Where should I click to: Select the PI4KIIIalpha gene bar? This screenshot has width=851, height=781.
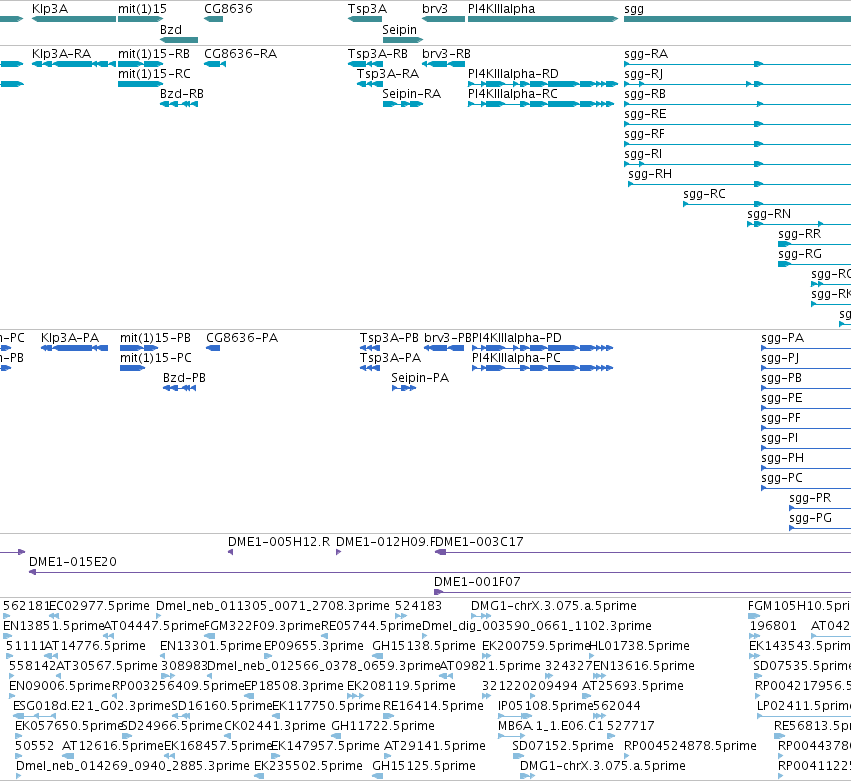click(x=543, y=19)
